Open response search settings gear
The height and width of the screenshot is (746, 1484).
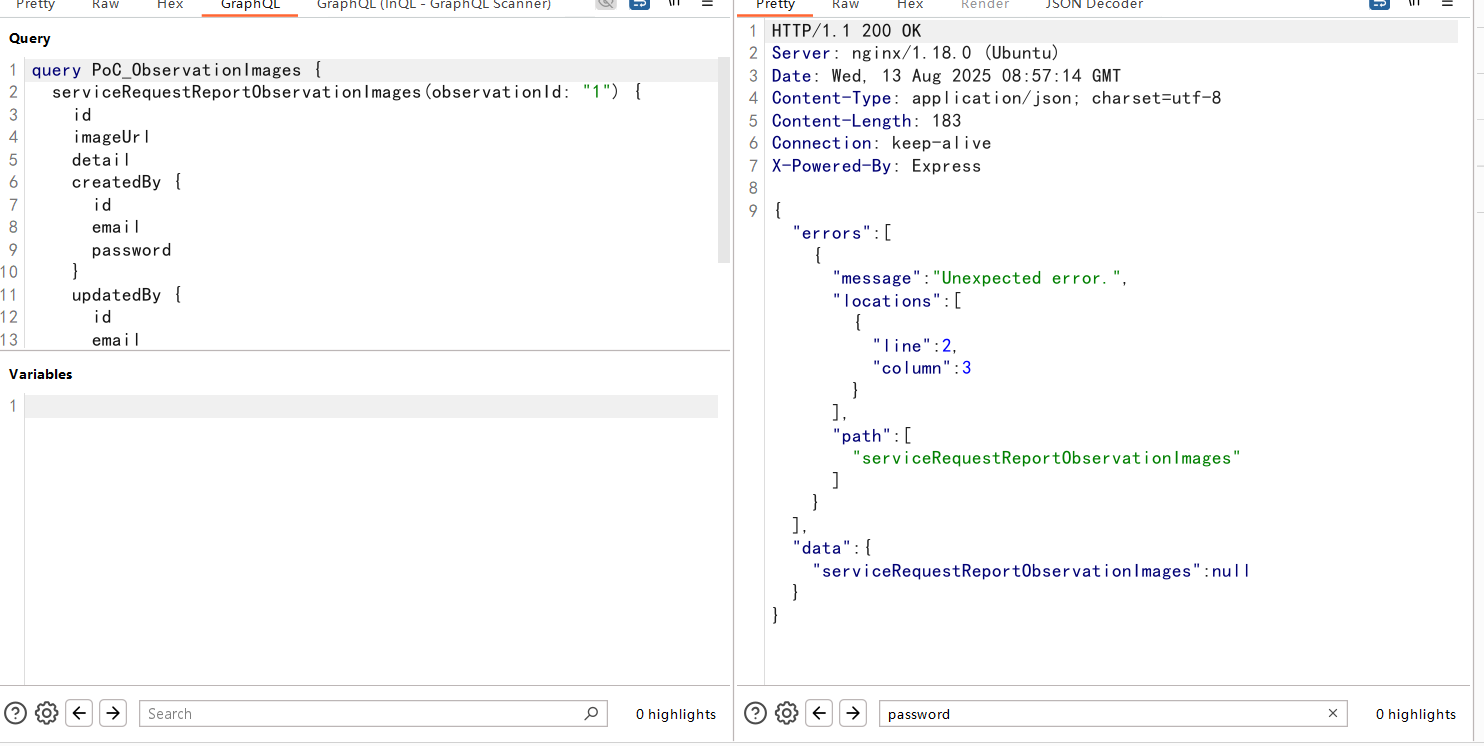click(x=787, y=713)
